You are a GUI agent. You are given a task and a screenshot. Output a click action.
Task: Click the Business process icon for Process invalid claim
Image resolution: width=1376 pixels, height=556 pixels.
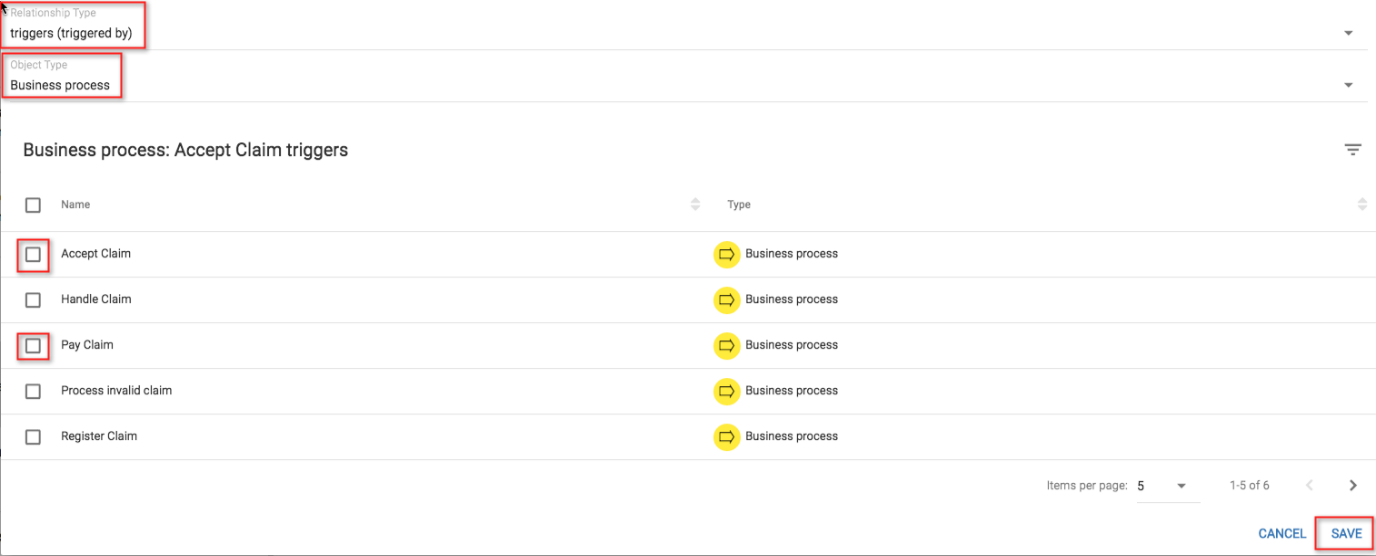726,391
